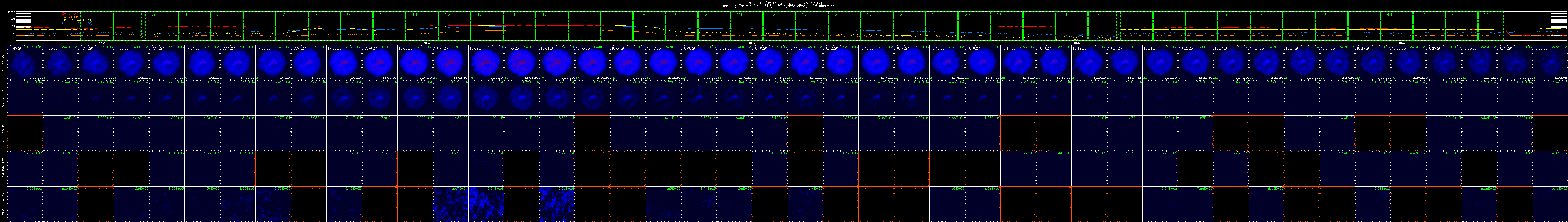Screen dimensions: 1568x222
Task: Select time interval 3 box in lightcurve
Action: click(162, 26)
